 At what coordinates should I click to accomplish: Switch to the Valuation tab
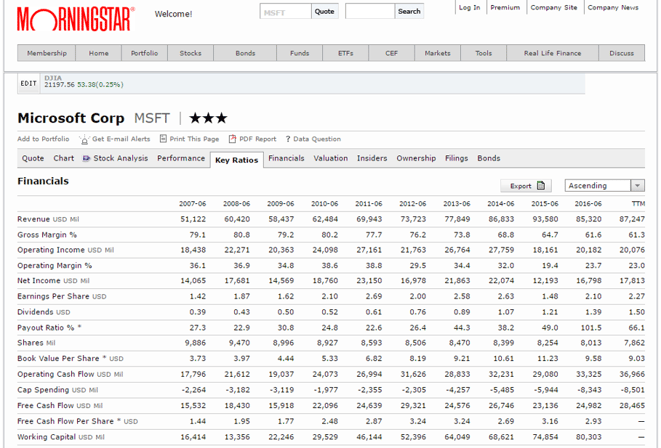click(330, 158)
